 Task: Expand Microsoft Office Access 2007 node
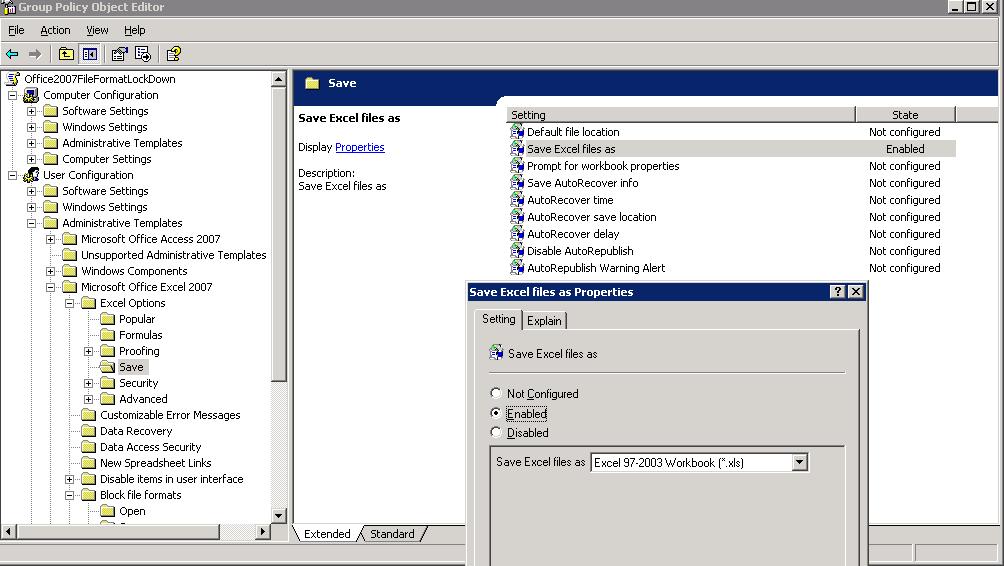51,239
